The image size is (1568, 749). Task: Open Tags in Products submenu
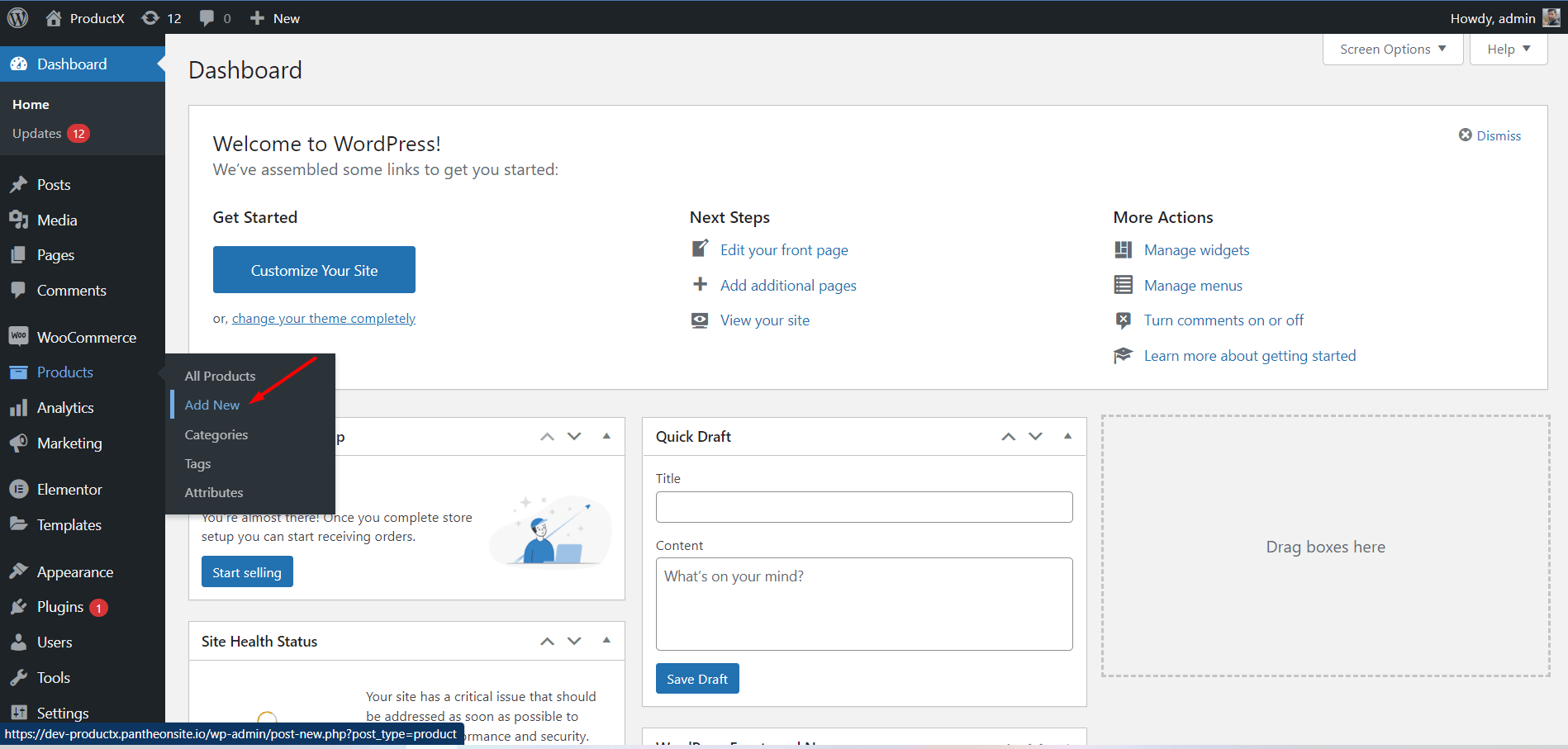[197, 463]
